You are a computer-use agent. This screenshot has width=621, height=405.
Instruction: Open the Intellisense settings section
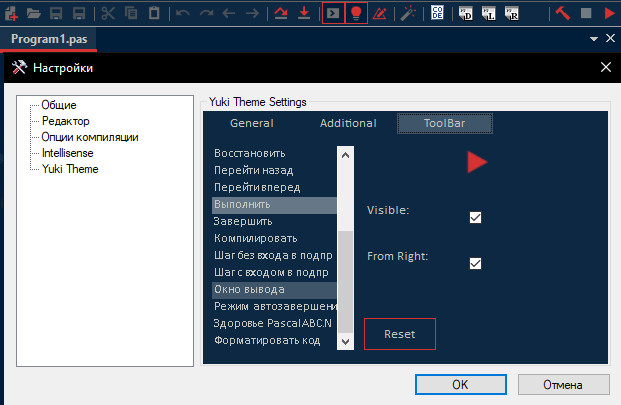point(68,153)
